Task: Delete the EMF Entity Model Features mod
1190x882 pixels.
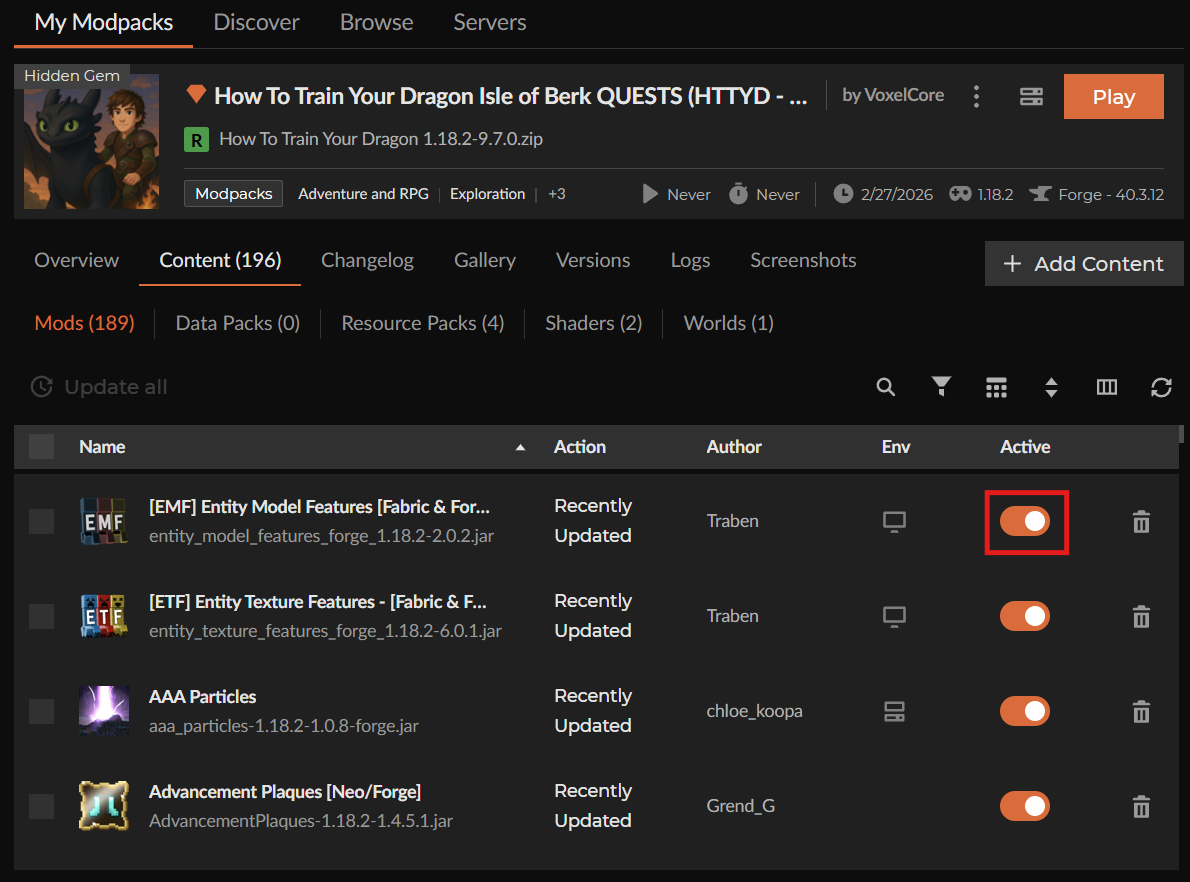Action: tap(1141, 521)
